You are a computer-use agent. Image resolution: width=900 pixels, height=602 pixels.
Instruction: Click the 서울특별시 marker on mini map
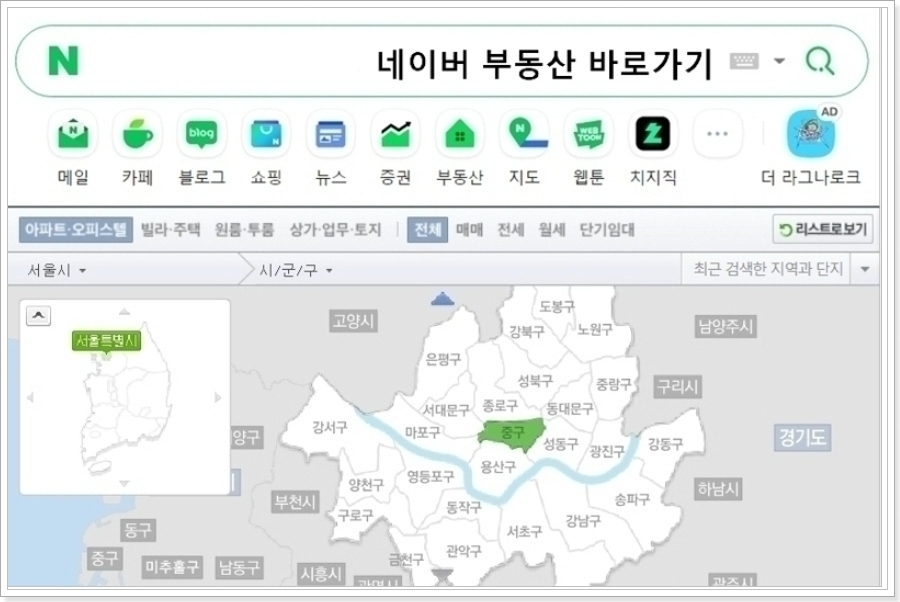pyautogui.click(x=107, y=341)
